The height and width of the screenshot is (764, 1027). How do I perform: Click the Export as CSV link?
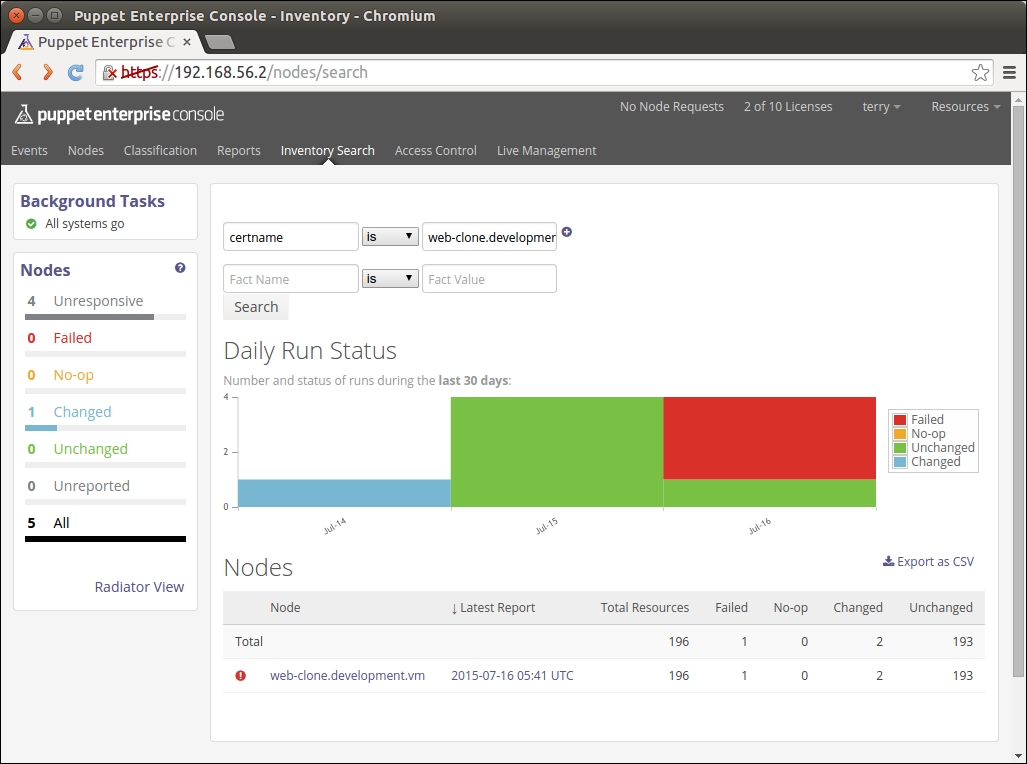(x=928, y=562)
